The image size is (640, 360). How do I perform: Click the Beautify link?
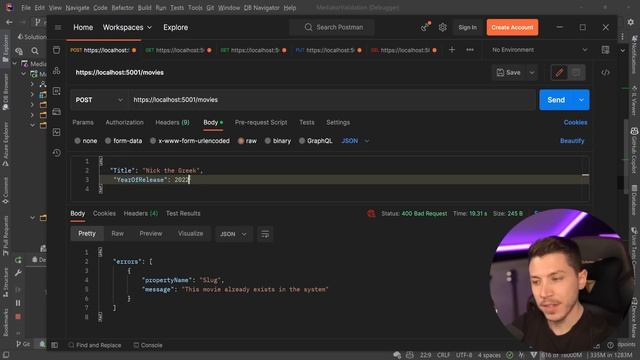[x=572, y=141]
